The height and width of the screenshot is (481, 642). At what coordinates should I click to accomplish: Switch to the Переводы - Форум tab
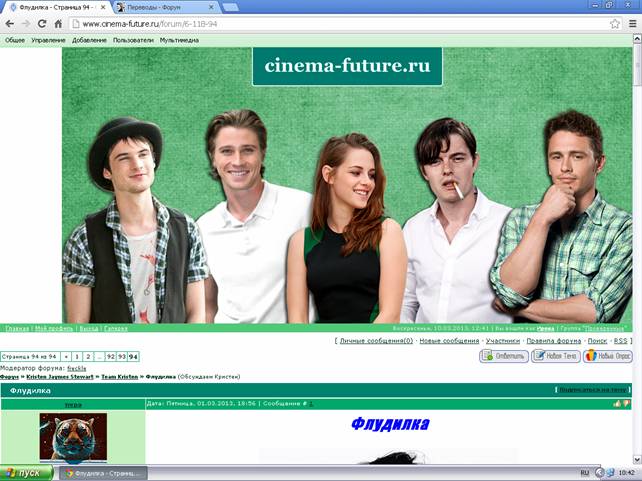pyautogui.click(x=166, y=7)
